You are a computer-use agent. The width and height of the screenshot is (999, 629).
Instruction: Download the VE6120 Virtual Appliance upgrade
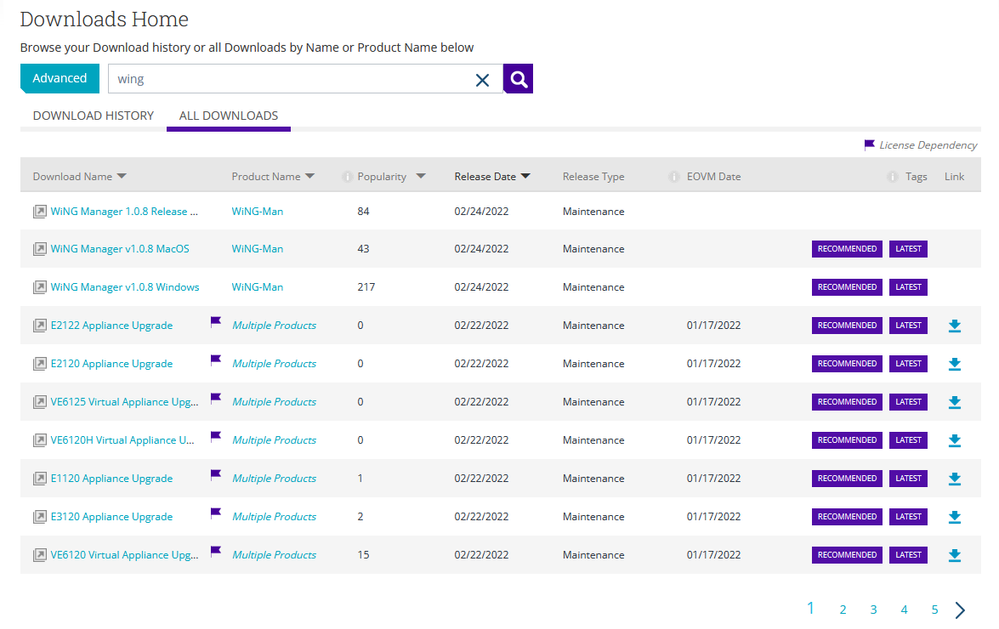[954, 555]
